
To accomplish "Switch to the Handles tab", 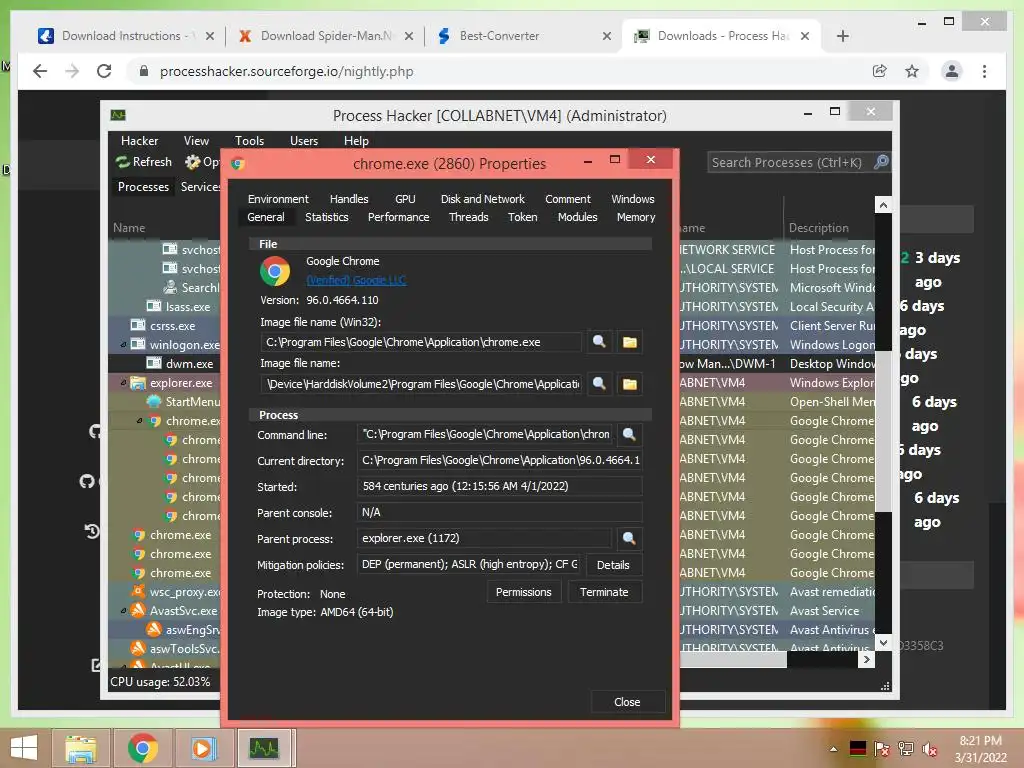I will pyautogui.click(x=349, y=199).
